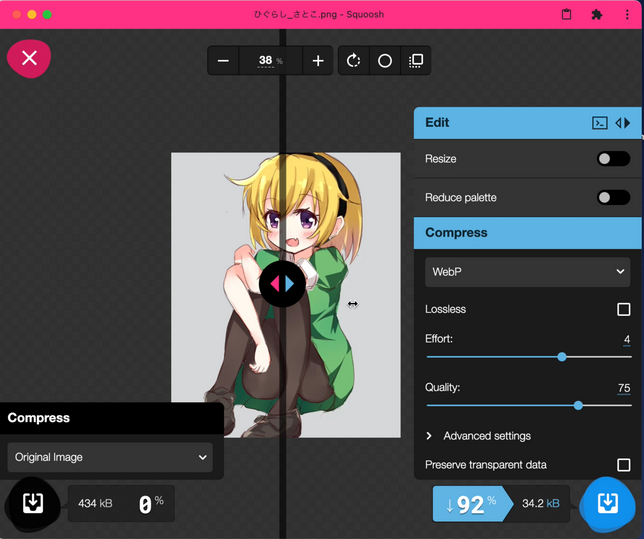
Task: Click the left-side Compress panel header
Action: point(112,418)
